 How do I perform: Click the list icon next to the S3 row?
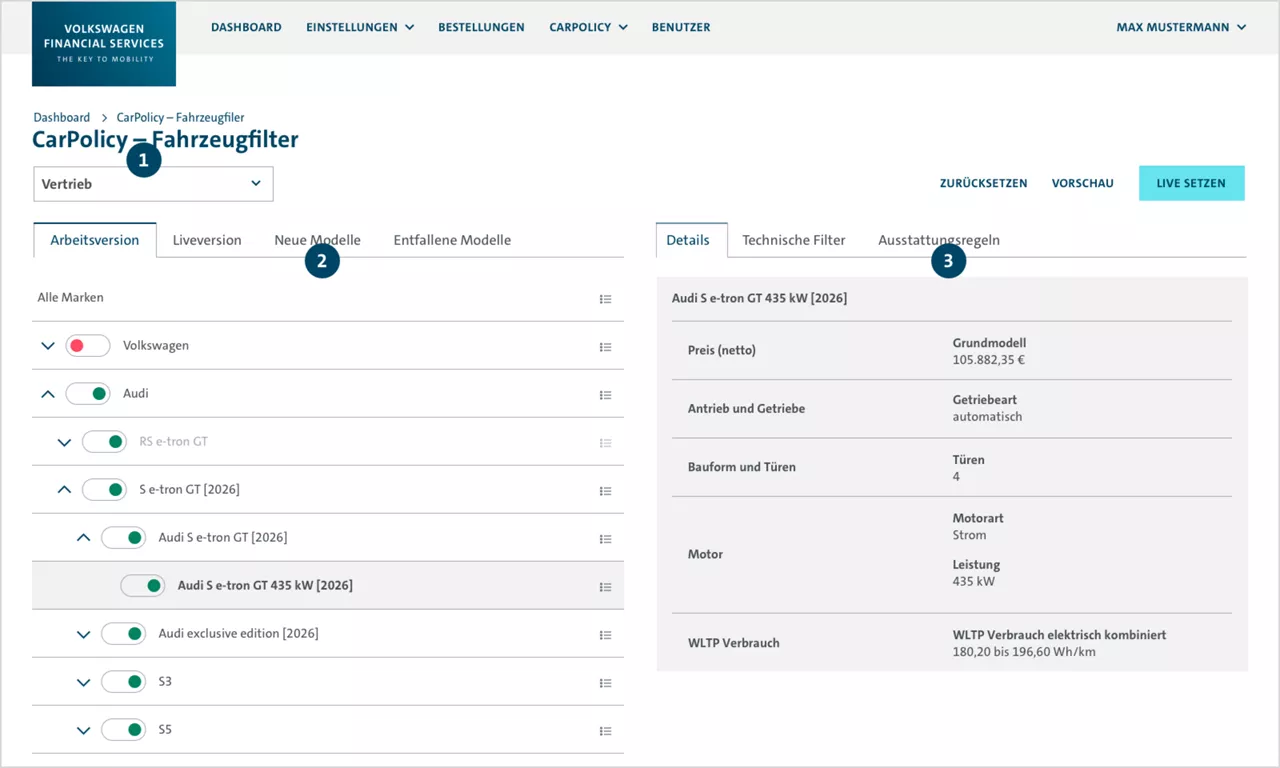[x=605, y=682]
